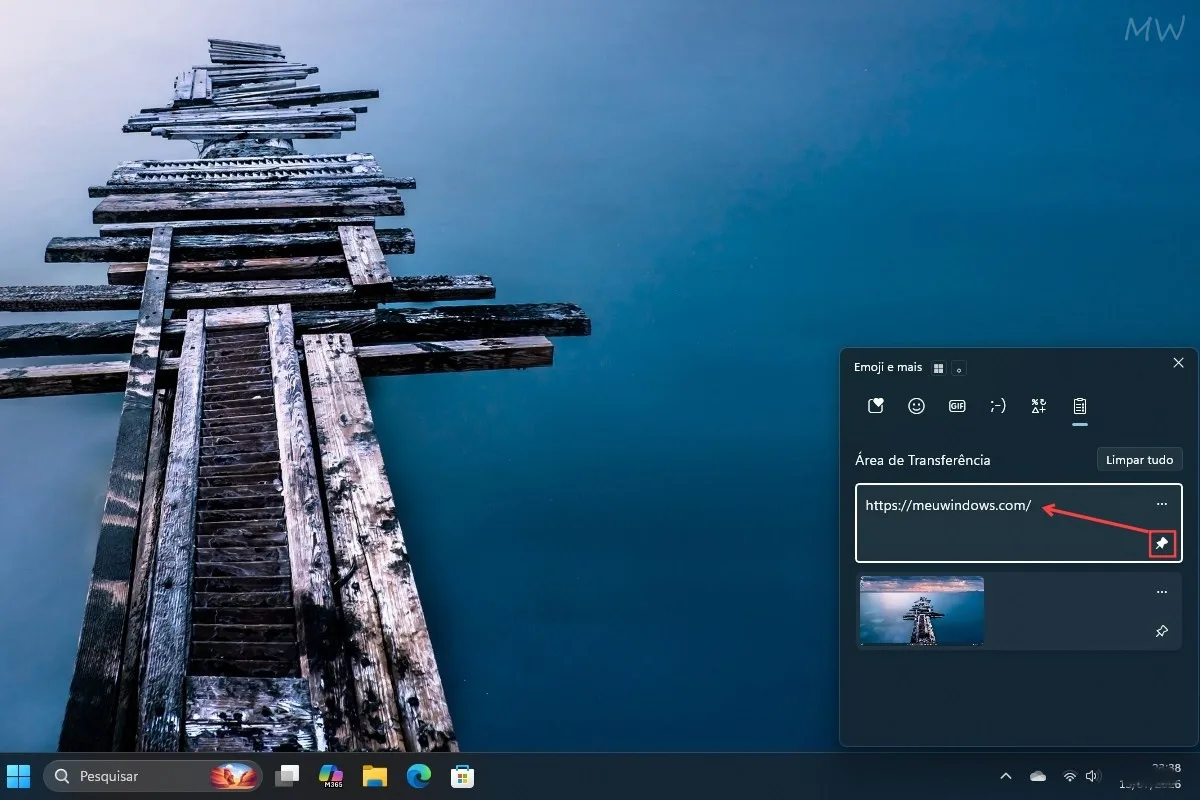The height and width of the screenshot is (800, 1200).
Task: Open the Kaomoji ;-) tab
Action: coord(998,406)
